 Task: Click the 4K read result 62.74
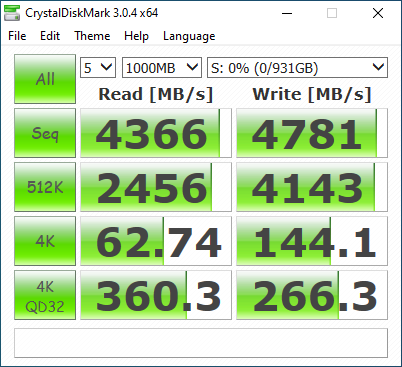[156, 241]
